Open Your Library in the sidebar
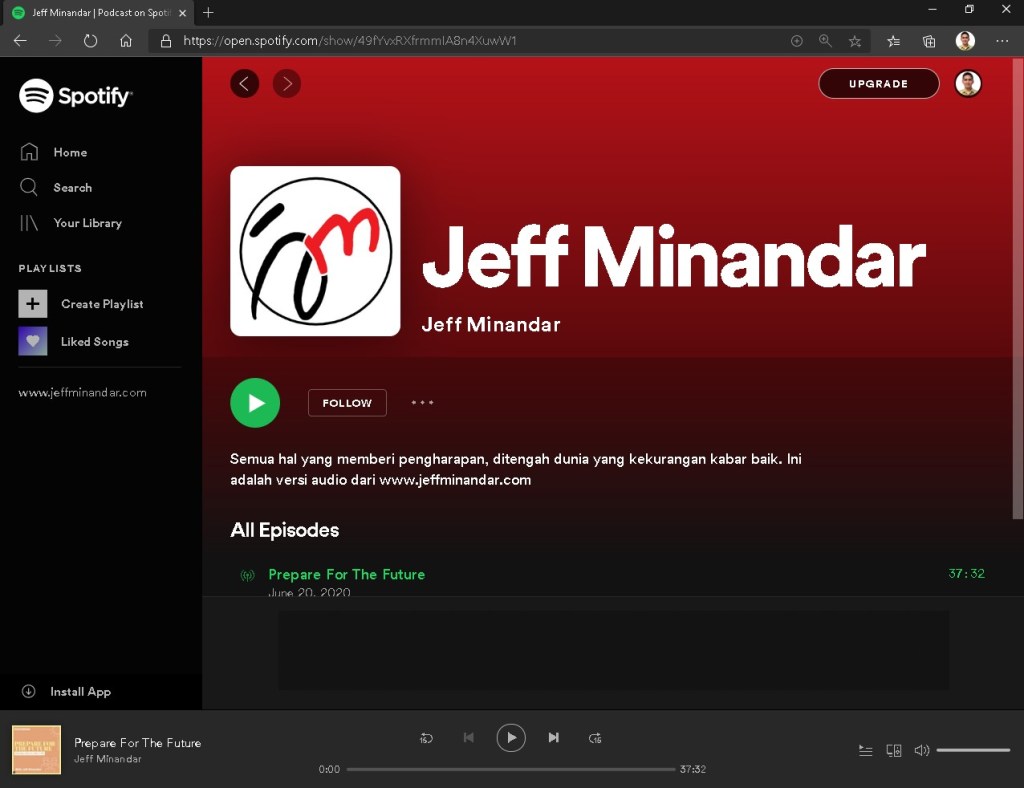This screenshot has height=788, width=1024. (87, 223)
